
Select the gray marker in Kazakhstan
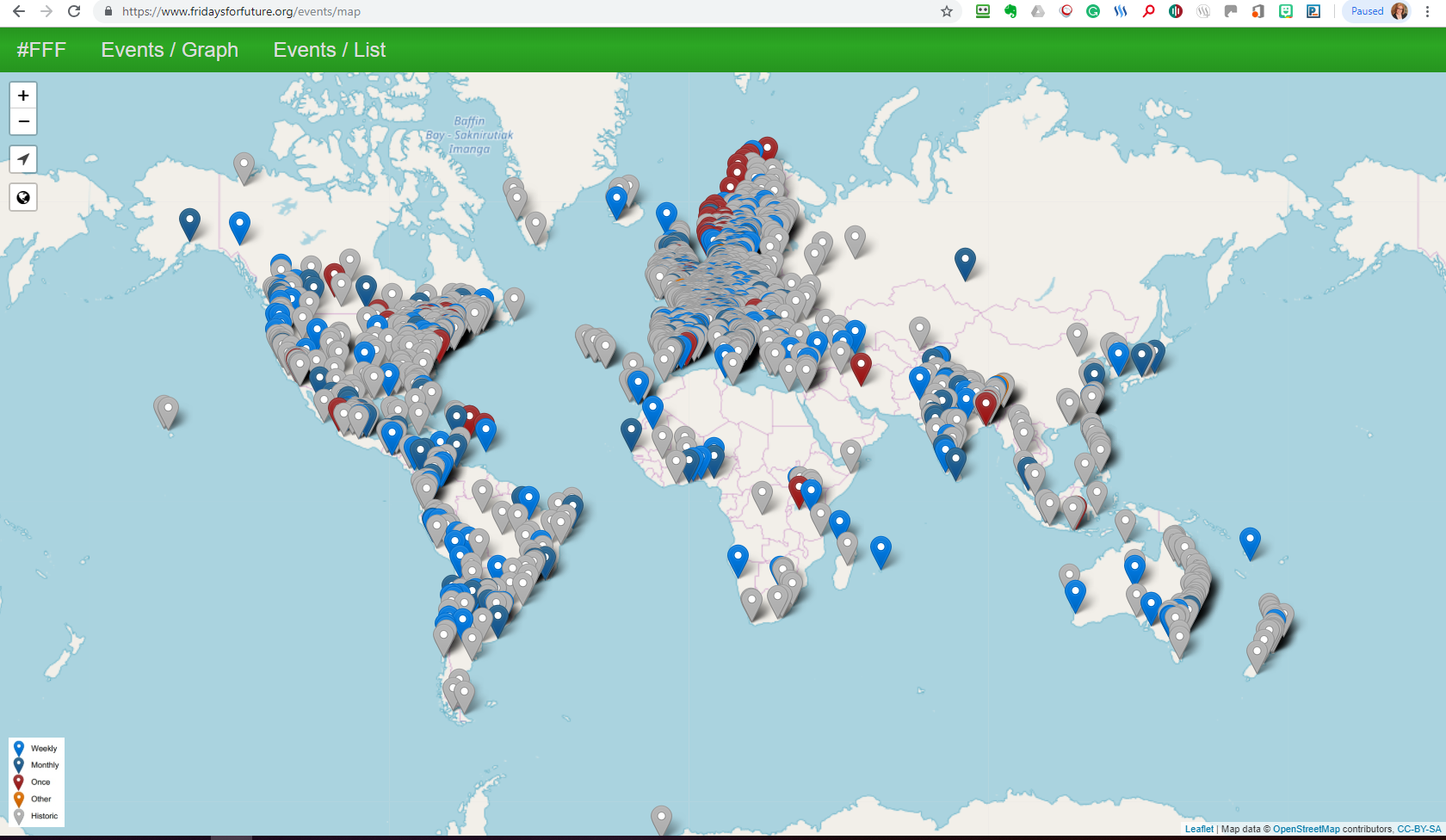click(919, 333)
